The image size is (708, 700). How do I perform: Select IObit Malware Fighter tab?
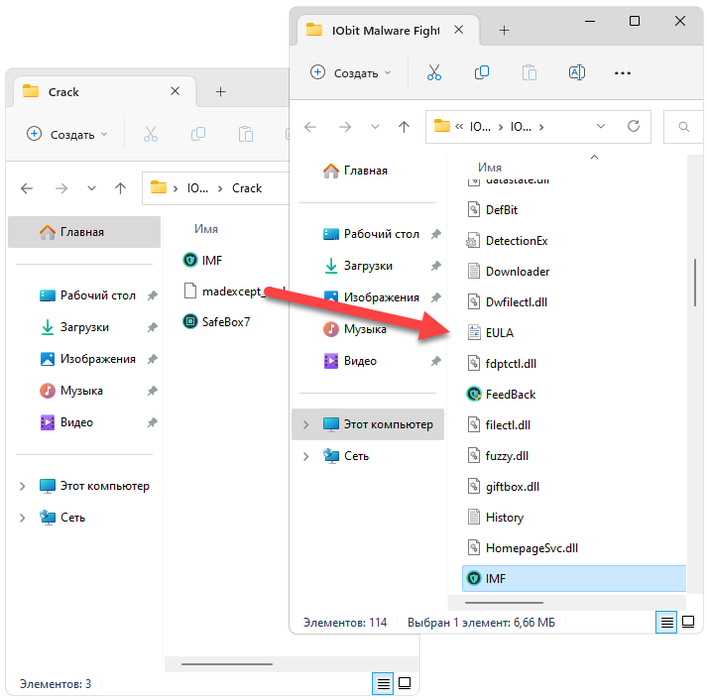[388, 30]
